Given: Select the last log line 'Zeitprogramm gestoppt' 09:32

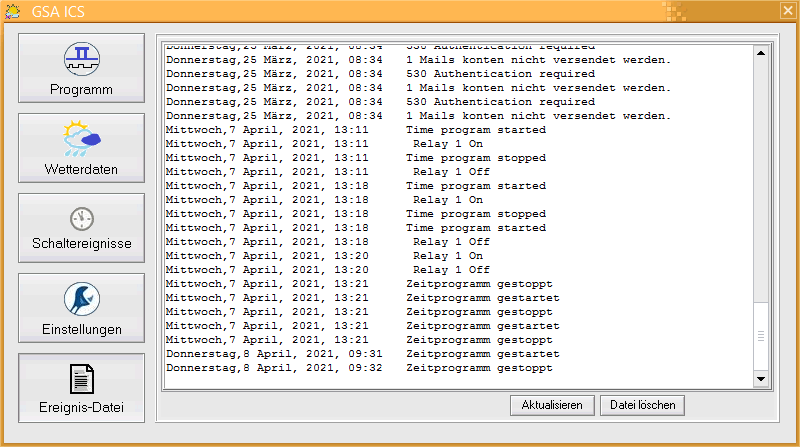Looking at the screenshot, I should click(359, 368).
